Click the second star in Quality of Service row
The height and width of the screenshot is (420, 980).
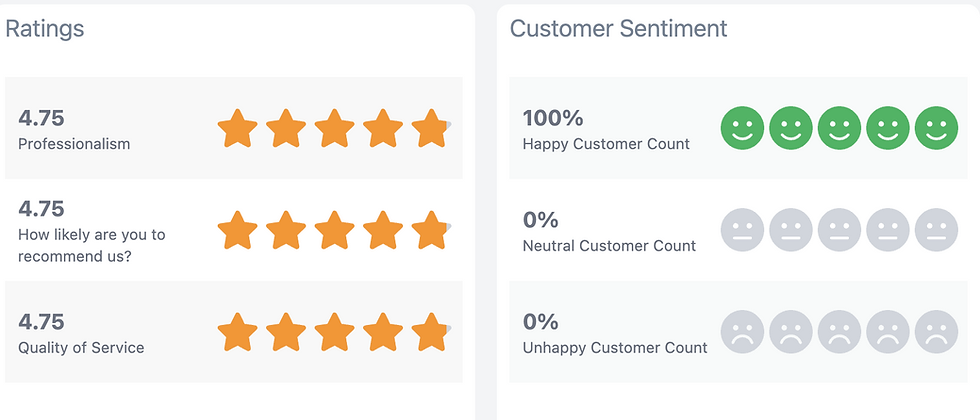286,332
